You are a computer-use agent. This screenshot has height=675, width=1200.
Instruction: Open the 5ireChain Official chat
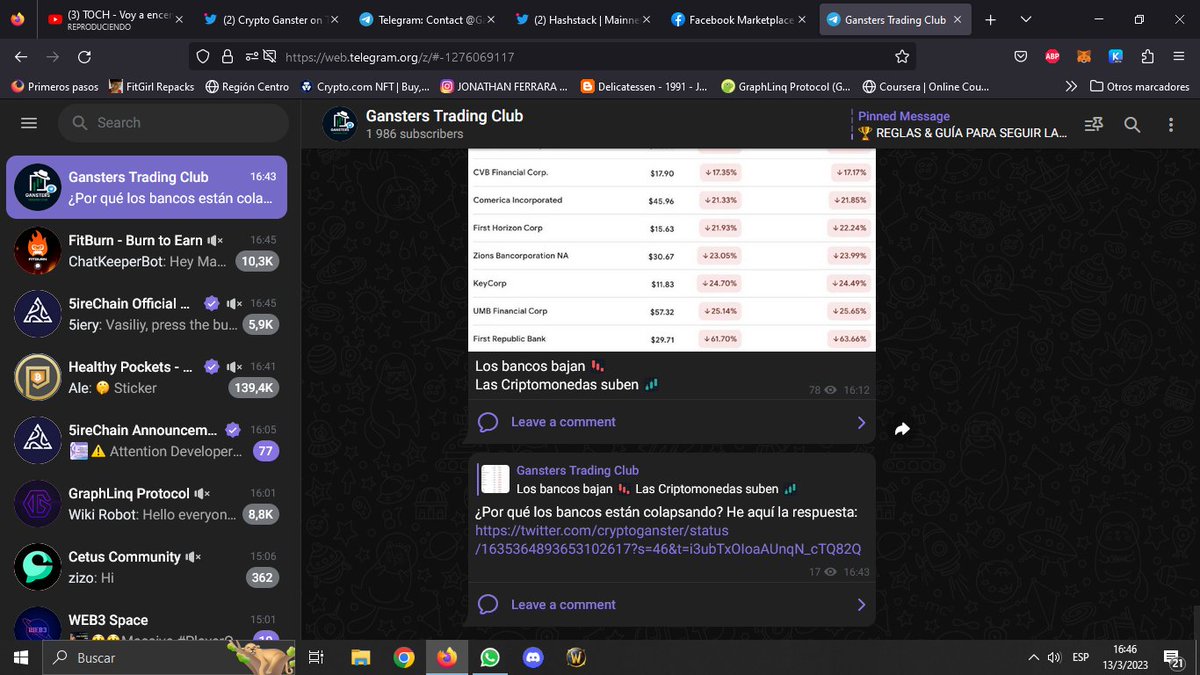(x=147, y=313)
